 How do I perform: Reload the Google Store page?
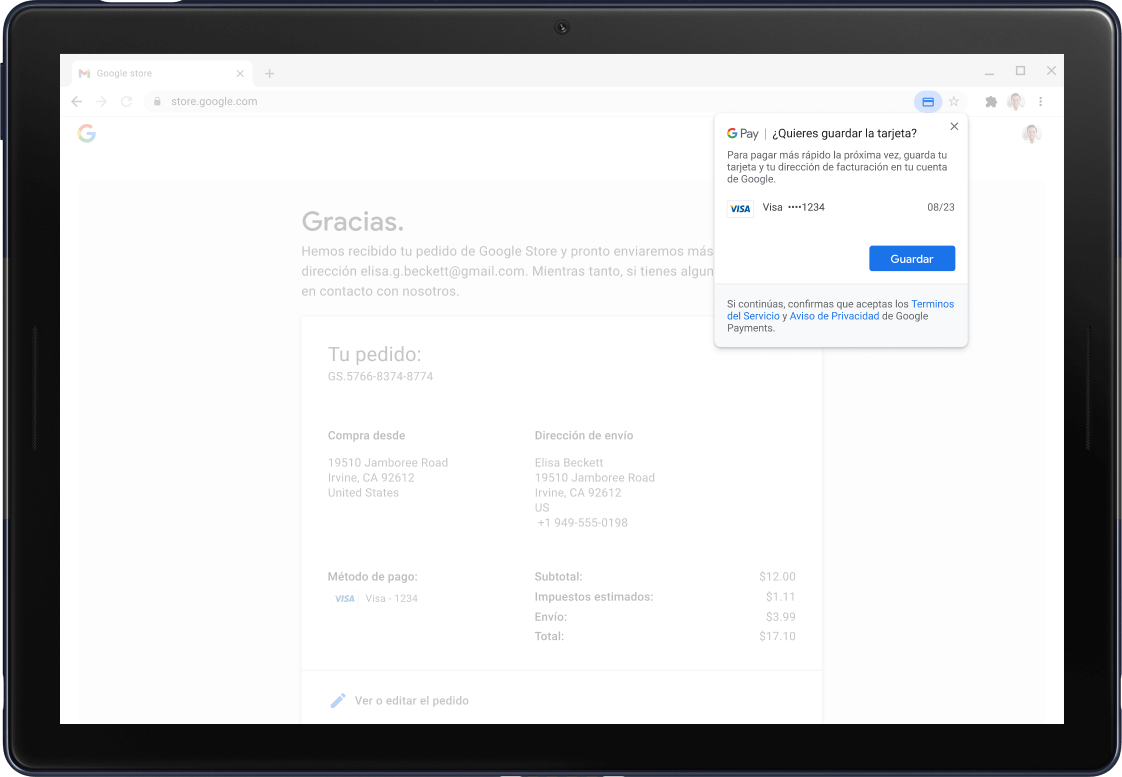pos(126,101)
